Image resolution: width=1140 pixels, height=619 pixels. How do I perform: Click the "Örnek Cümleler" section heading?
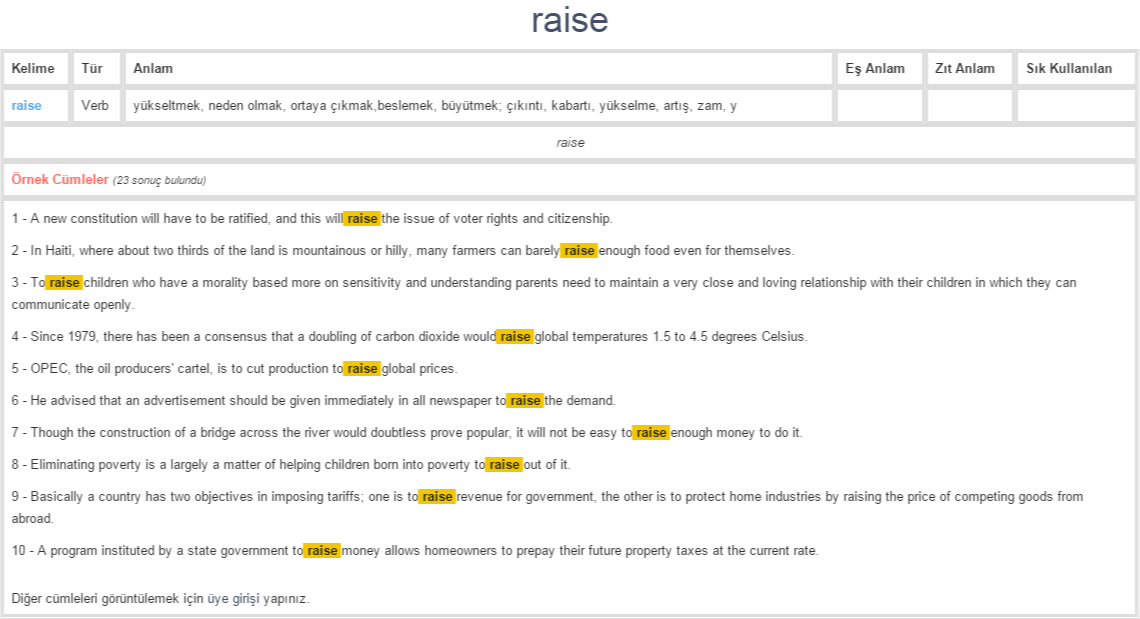click(60, 180)
